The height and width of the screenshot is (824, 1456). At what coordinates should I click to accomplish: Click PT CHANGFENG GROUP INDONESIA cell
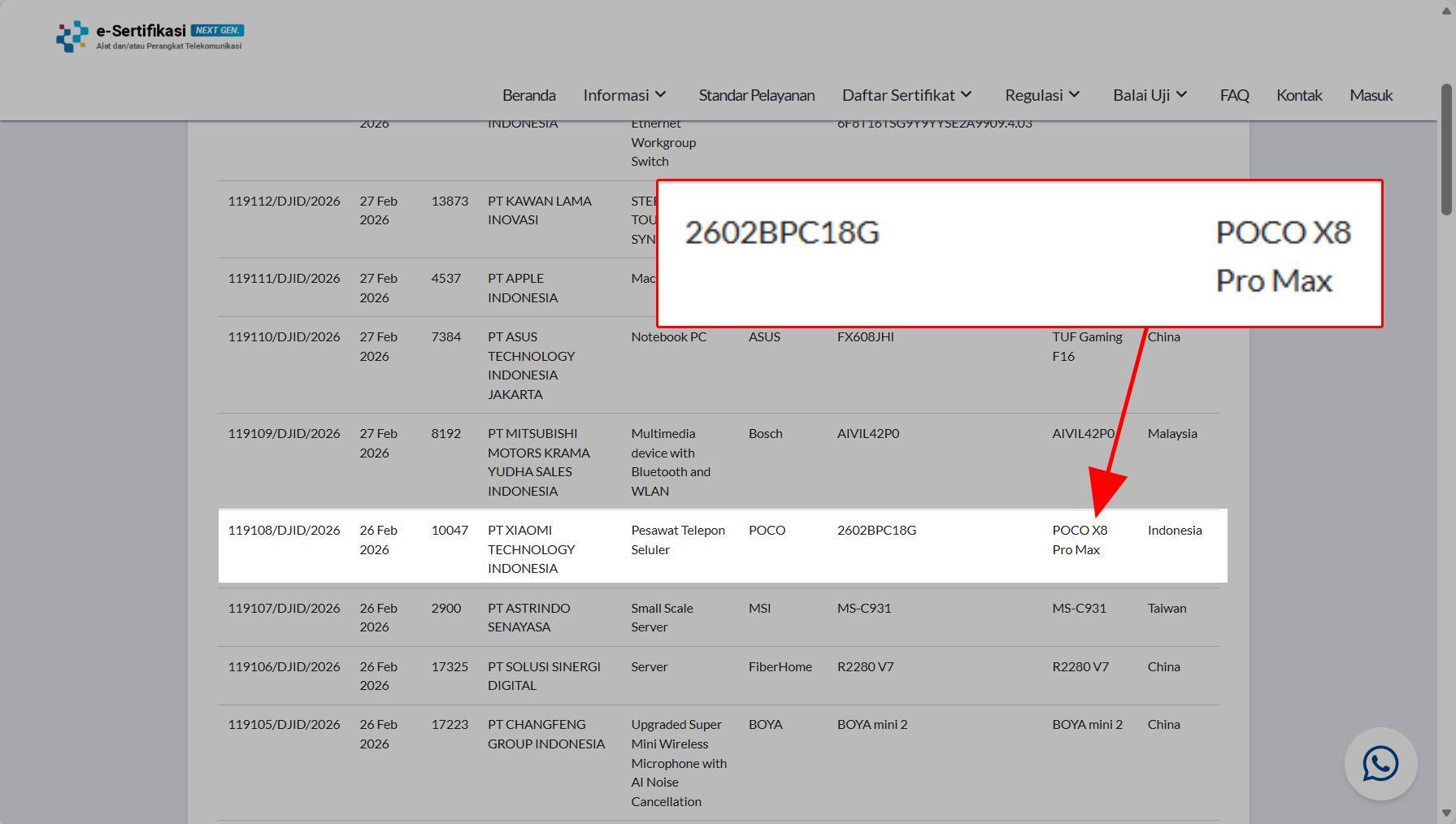pyautogui.click(x=546, y=734)
